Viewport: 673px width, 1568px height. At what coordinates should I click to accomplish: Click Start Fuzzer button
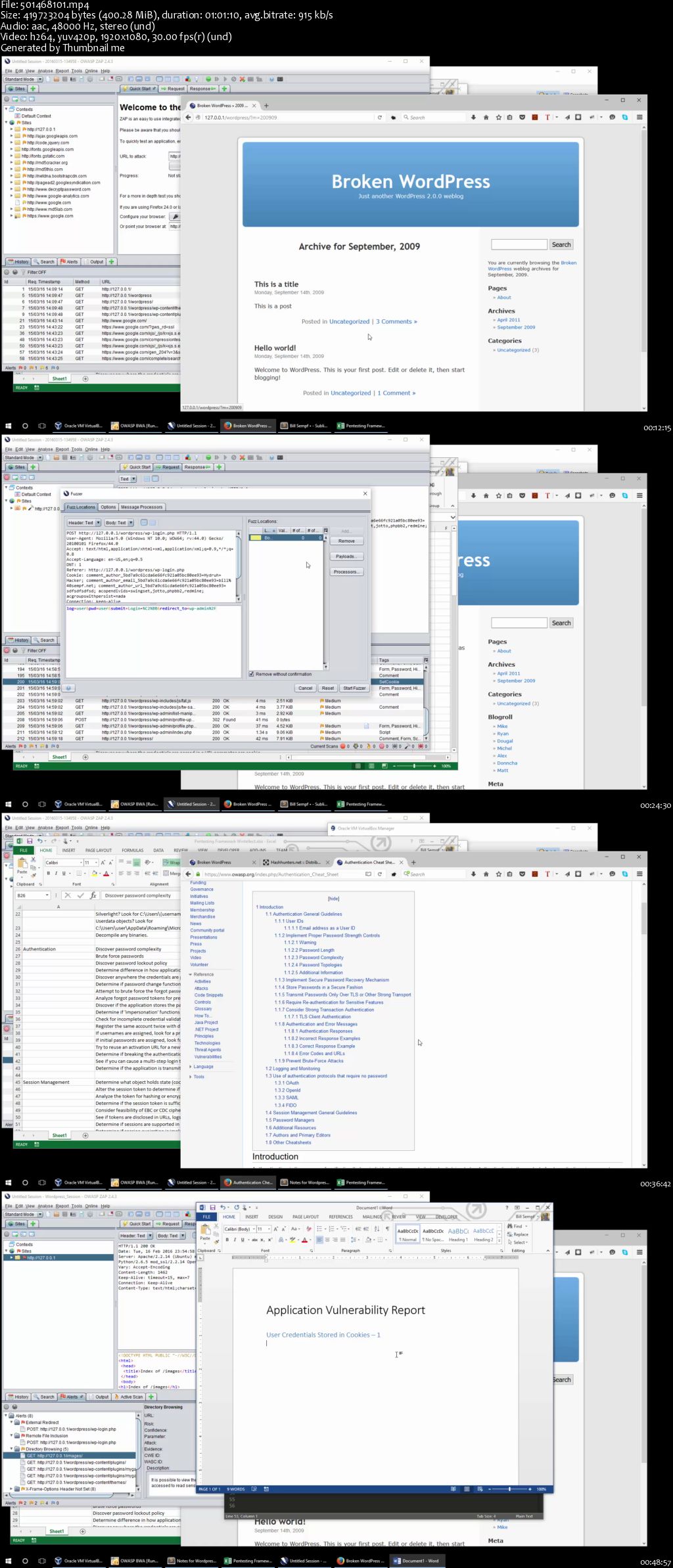354,688
